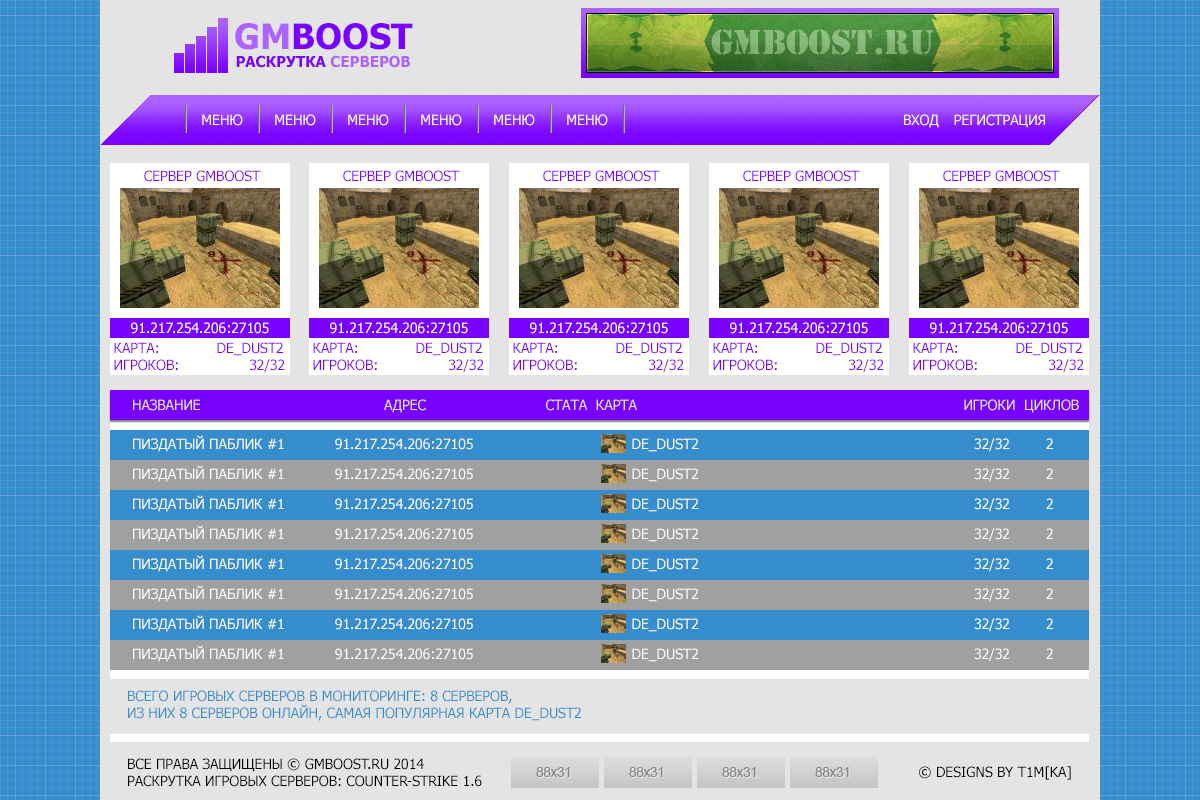Click the НАЗВАНИЕ column header
The height and width of the screenshot is (800, 1200).
(166, 405)
